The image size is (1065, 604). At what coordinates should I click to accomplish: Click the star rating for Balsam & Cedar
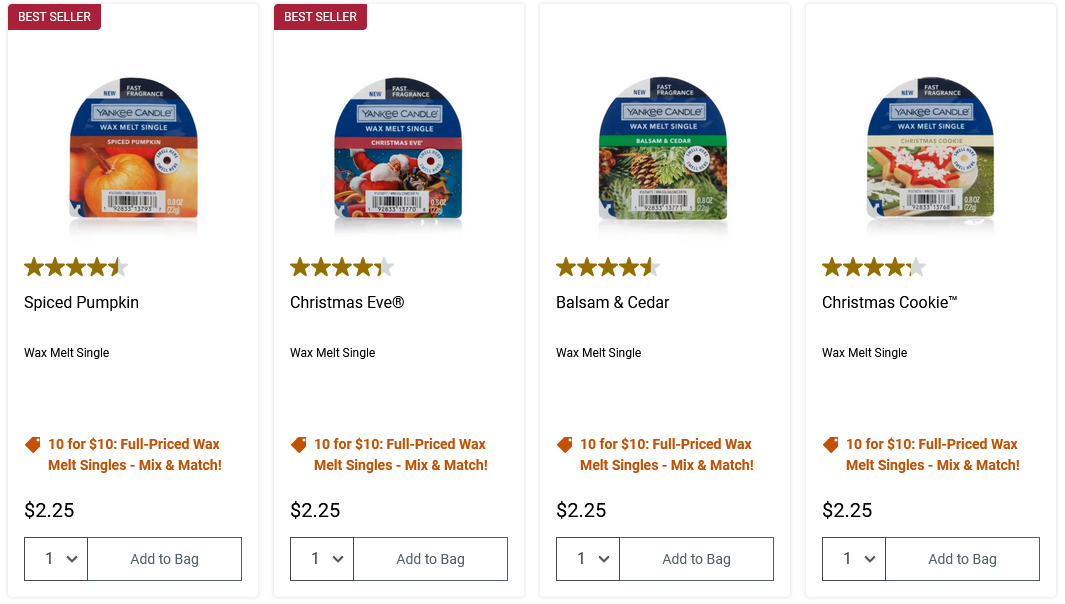coord(608,267)
